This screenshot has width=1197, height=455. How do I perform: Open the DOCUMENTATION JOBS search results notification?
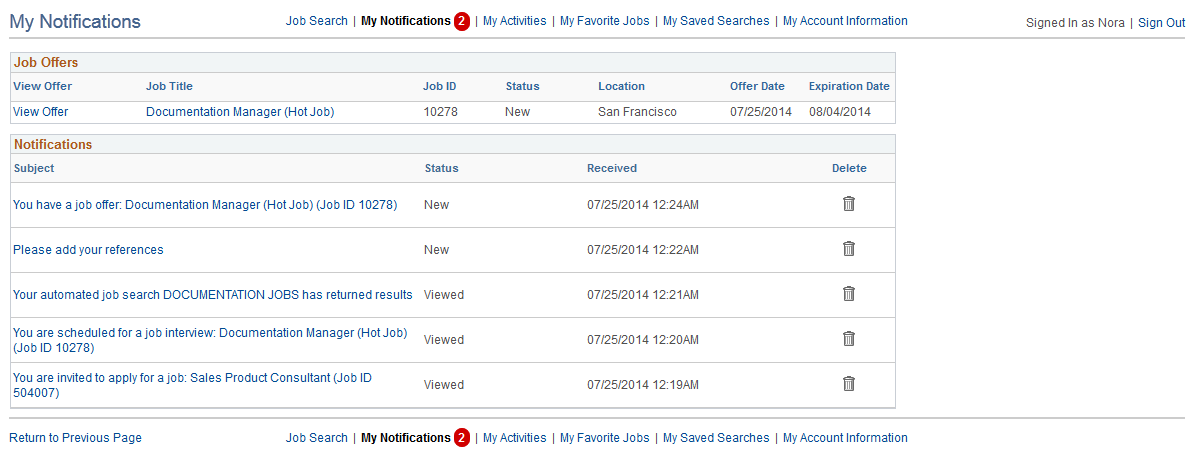pos(213,295)
